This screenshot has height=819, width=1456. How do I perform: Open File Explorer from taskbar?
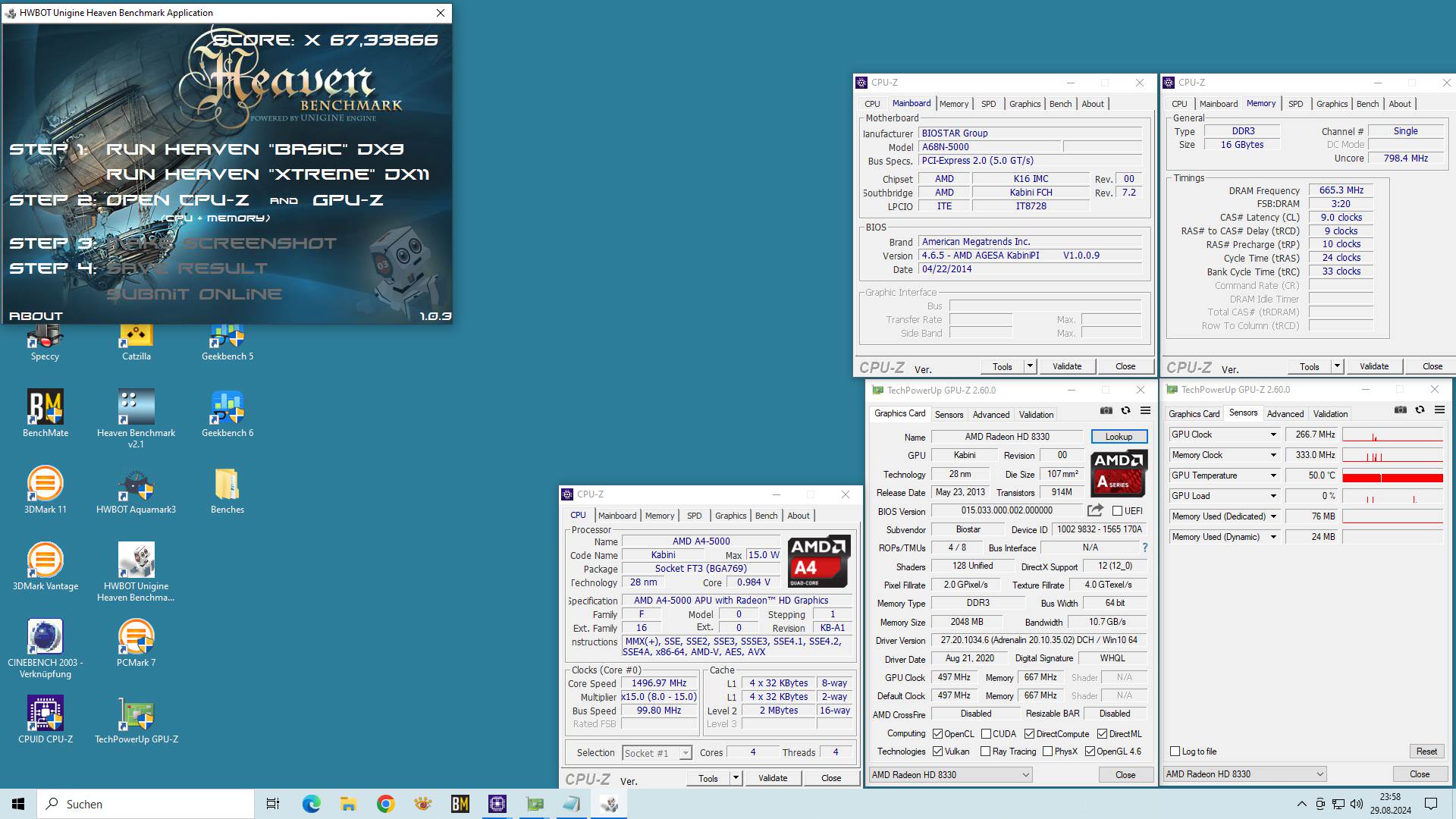coord(348,804)
